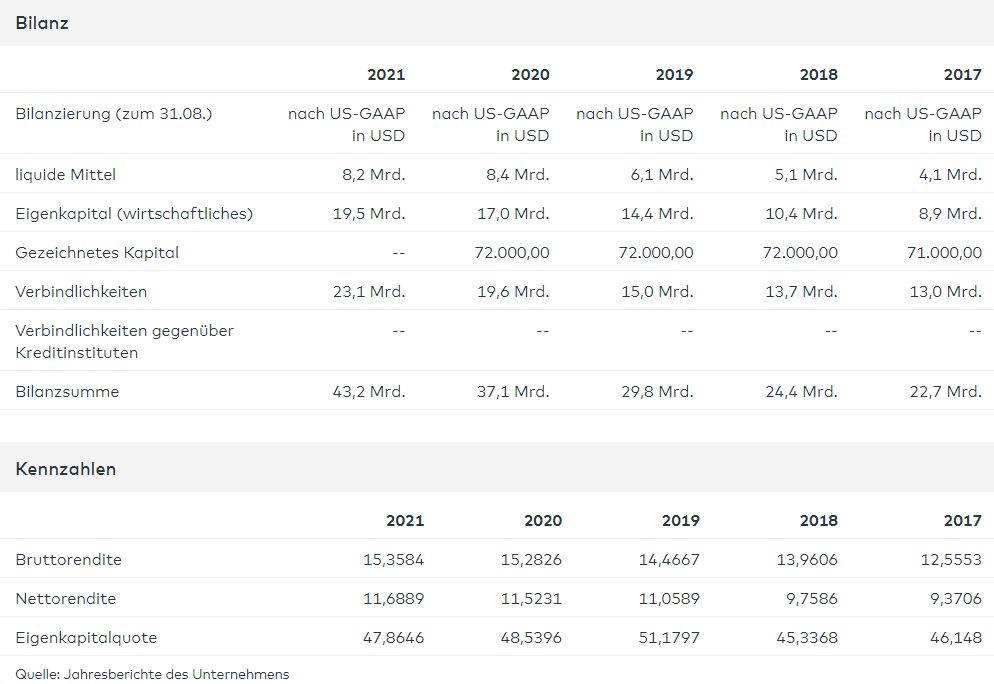Click the 51,1797 Eigenkapitalquote value
The width and height of the screenshot is (994, 684).
click(x=669, y=638)
